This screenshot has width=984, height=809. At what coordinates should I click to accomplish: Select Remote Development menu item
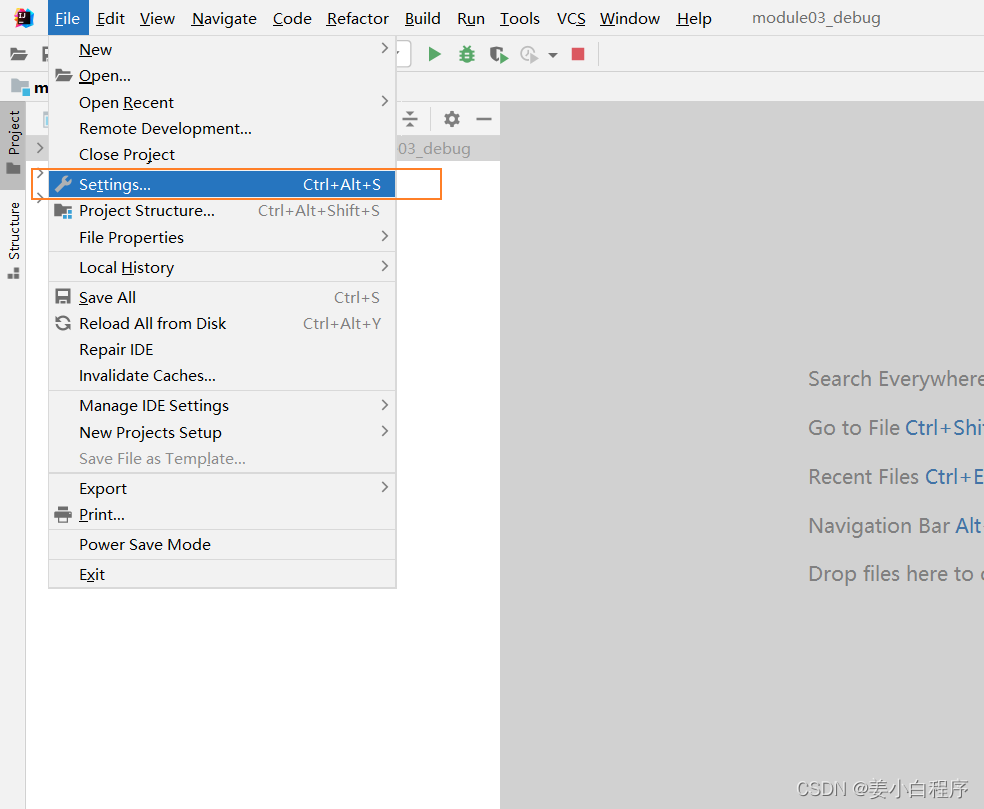222,129
